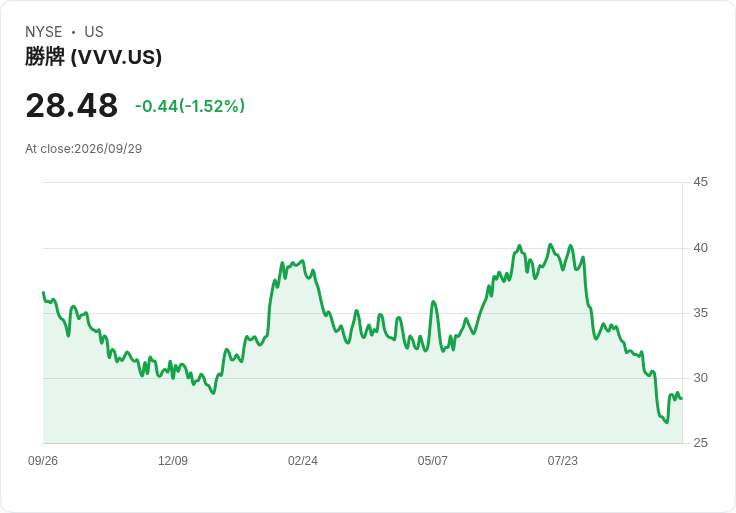Select the 02/24 date on x-axis
Viewport: 736px width, 513px height.
tap(303, 461)
